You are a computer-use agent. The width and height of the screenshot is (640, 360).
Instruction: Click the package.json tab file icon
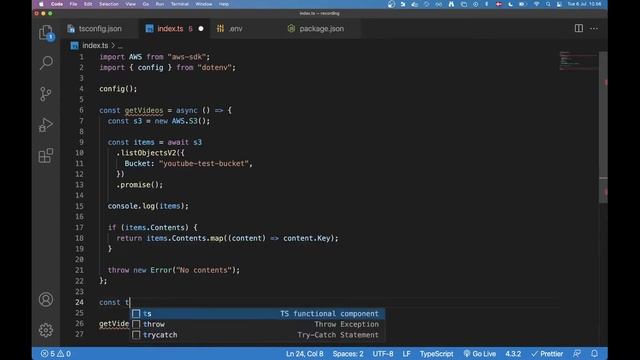coord(291,29)
